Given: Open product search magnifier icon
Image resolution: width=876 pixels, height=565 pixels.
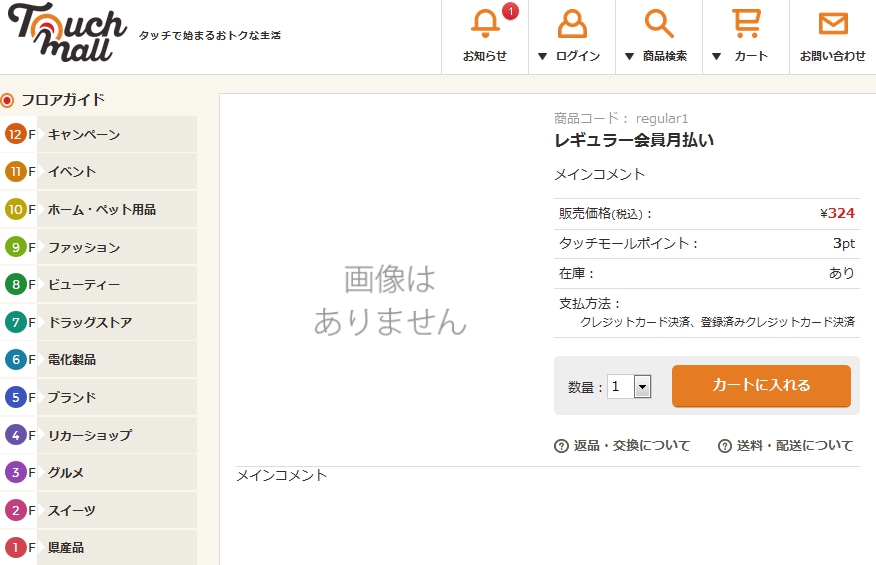Looking at the screenshot, I should [x=659, y=24].
